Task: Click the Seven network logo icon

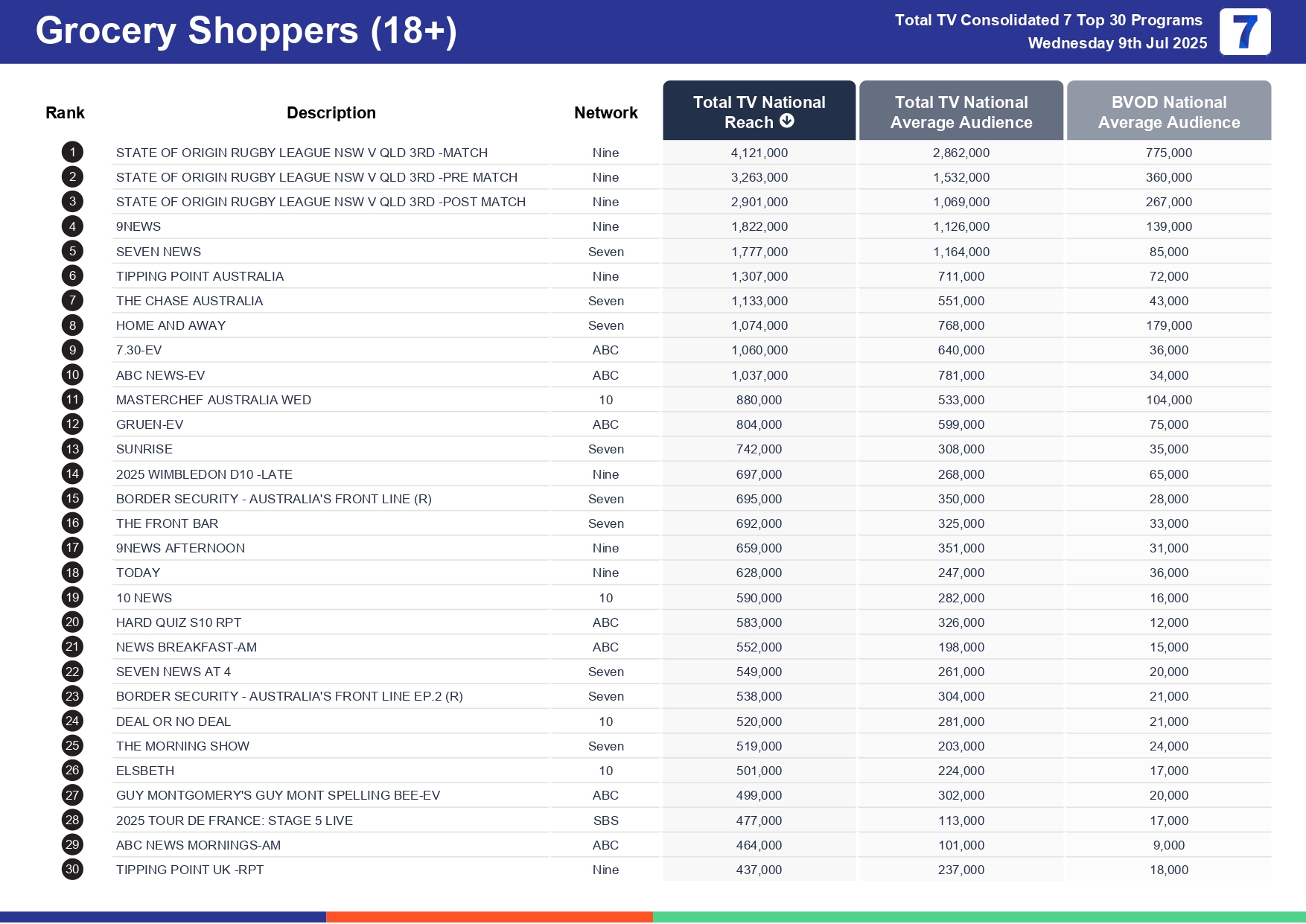Action: click(1244, 32)
